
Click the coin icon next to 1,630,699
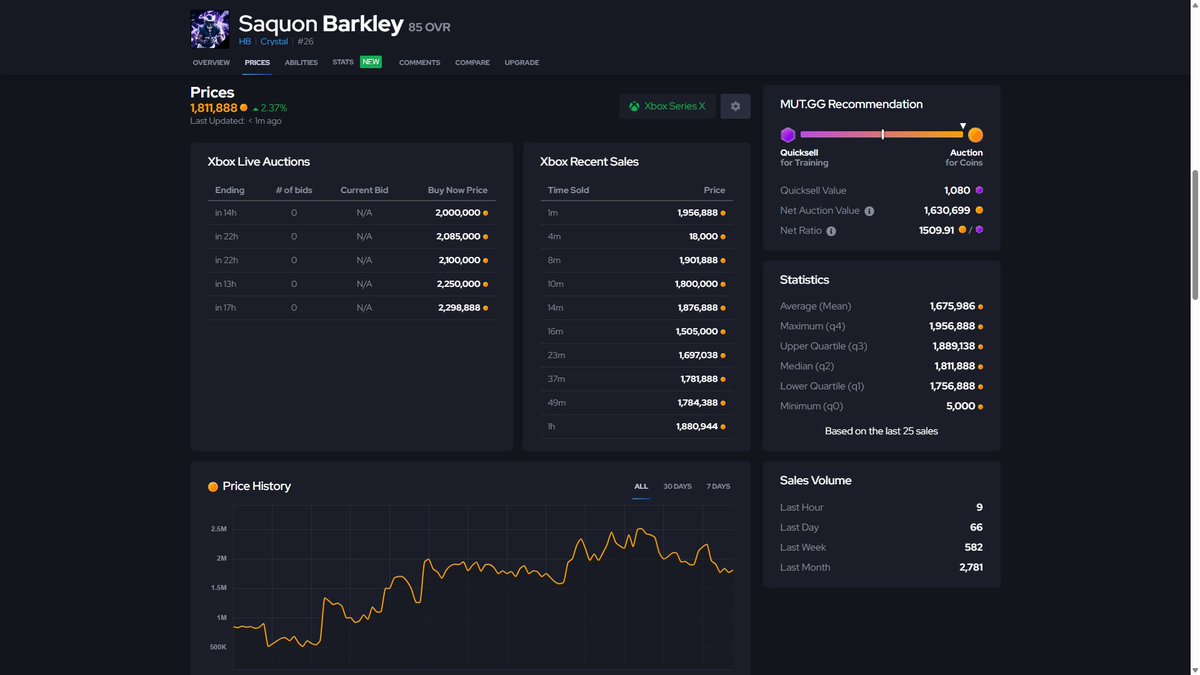[979, 210]
